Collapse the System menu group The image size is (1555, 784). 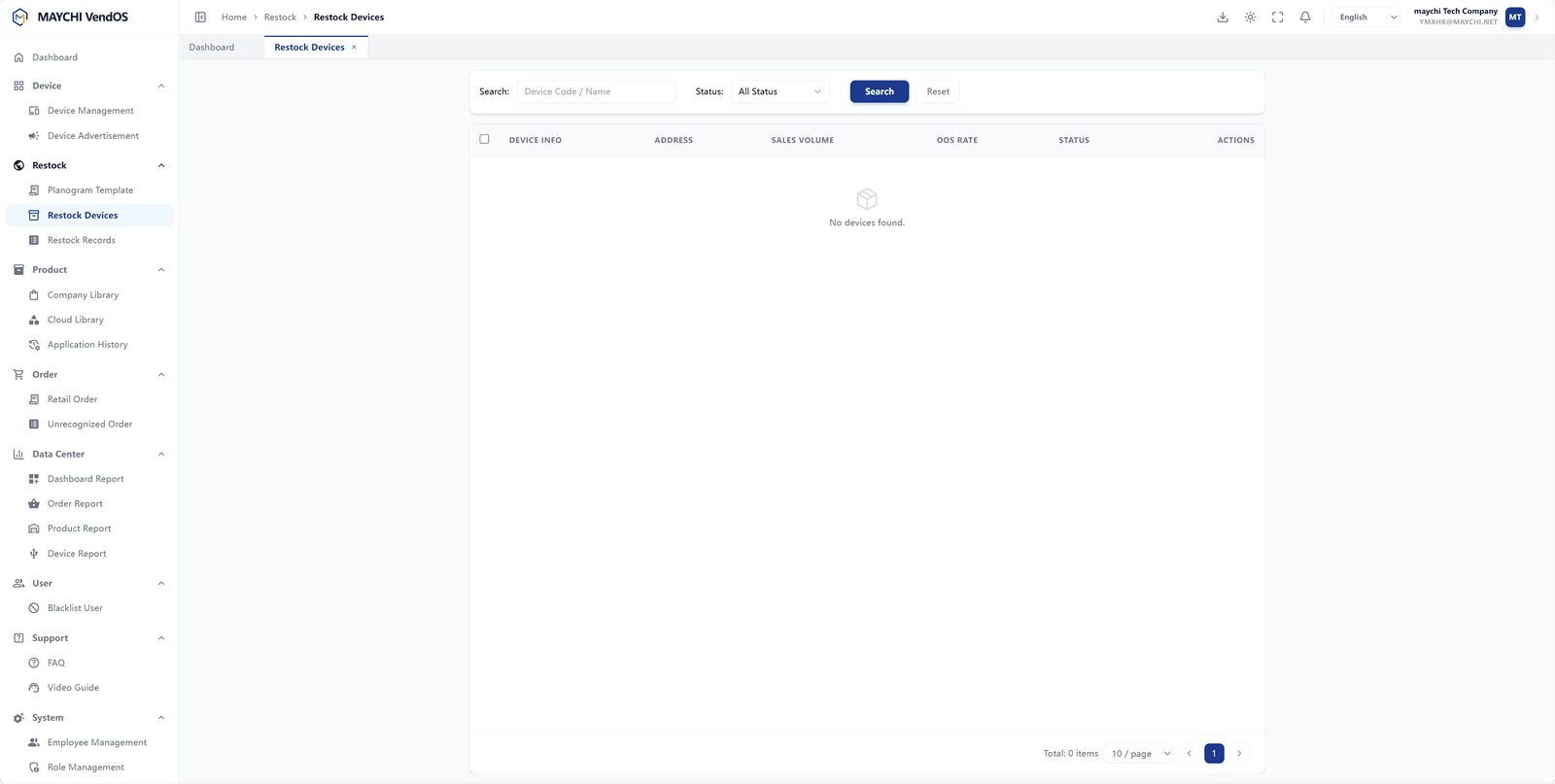(161, 718)
